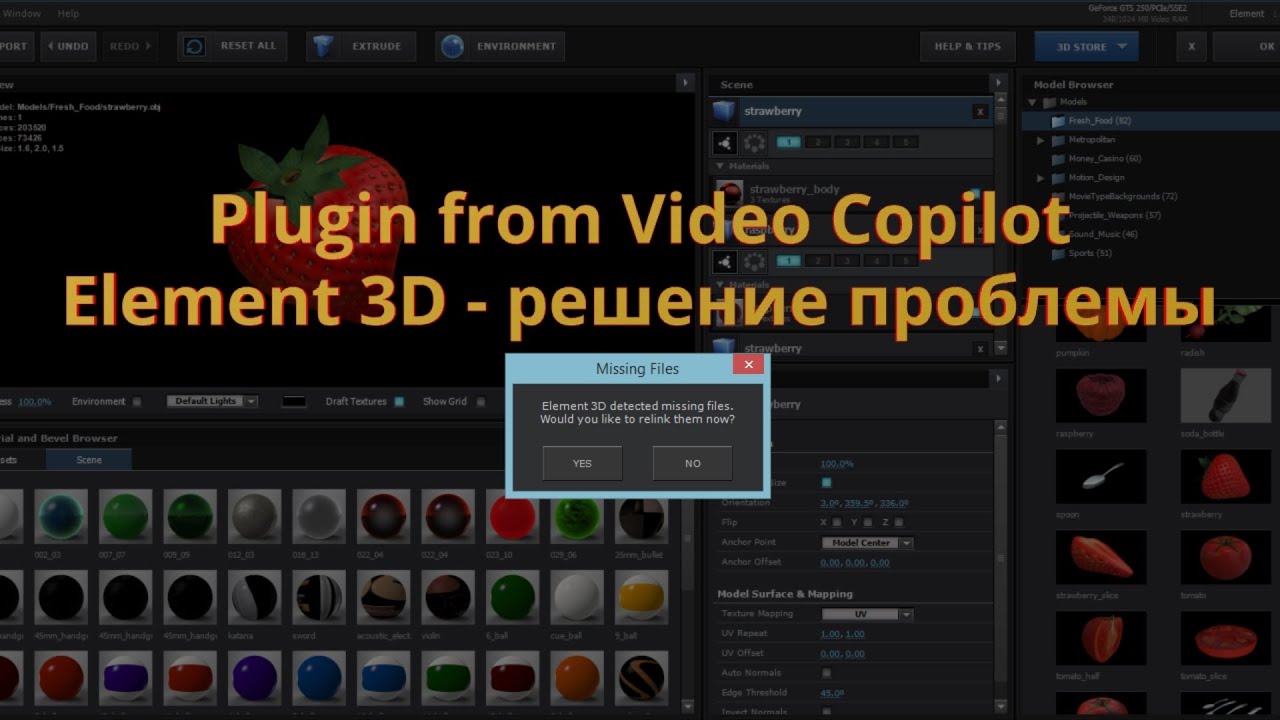Click the Sports folder icon
This screenshot has width=1280, height=720.
[1059, 254]
